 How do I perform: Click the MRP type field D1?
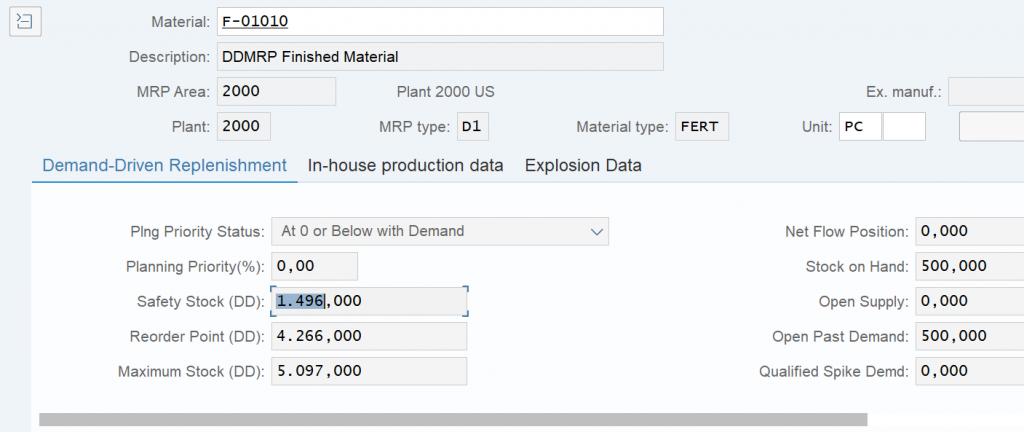(472, 127)
